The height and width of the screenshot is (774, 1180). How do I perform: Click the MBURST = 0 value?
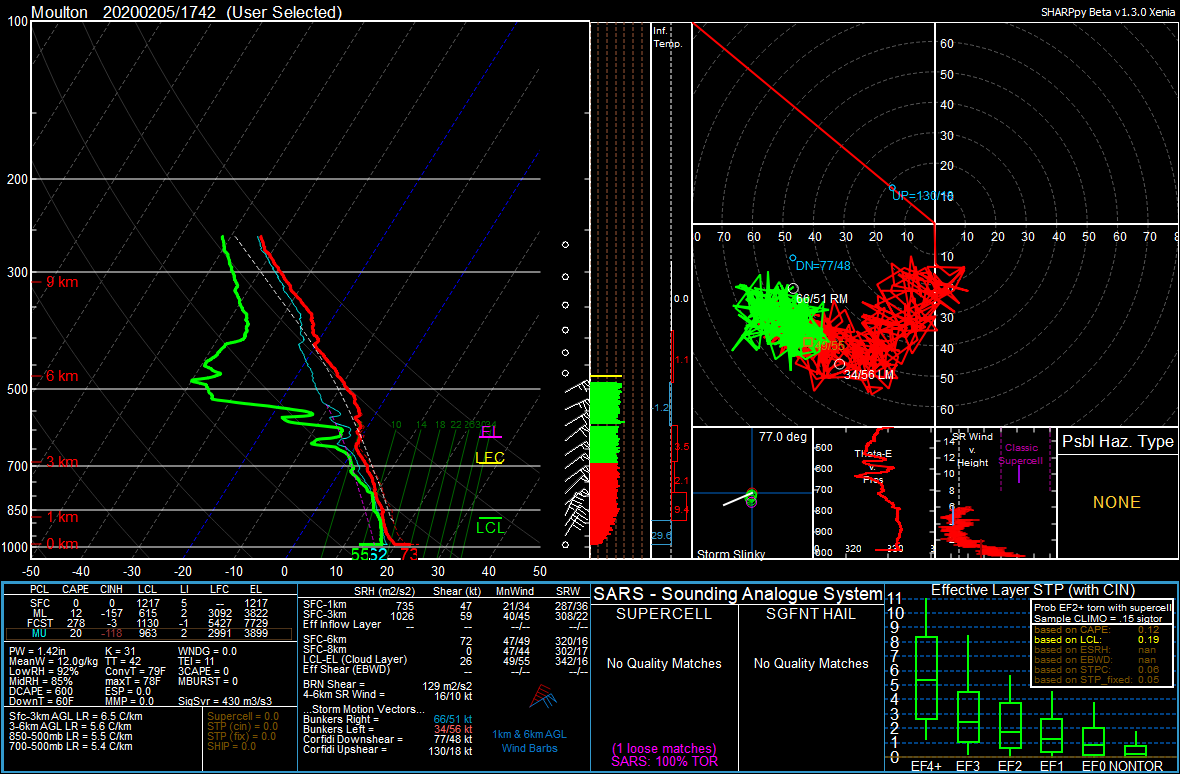click(208, 680)
